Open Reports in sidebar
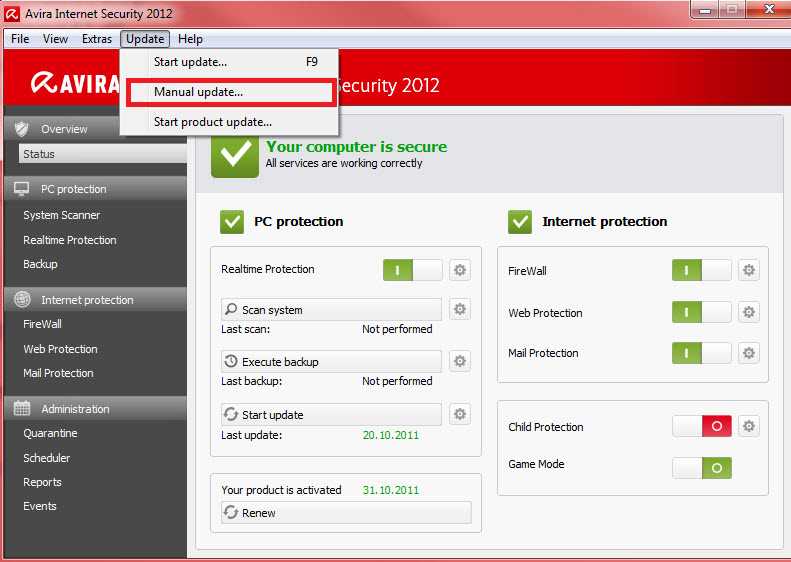 pos(42,482)
